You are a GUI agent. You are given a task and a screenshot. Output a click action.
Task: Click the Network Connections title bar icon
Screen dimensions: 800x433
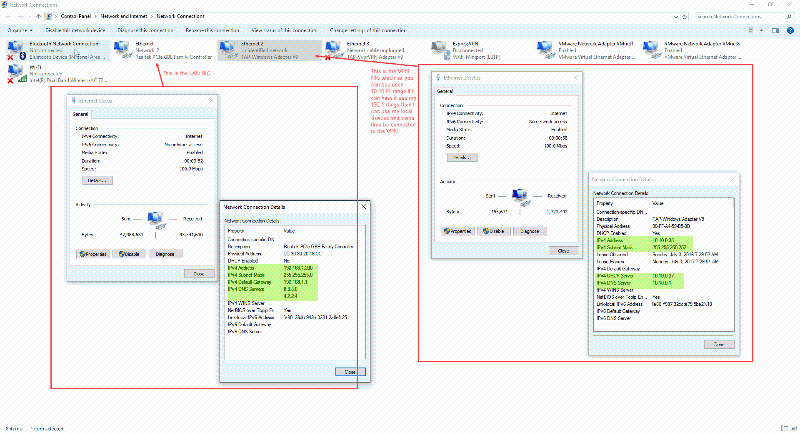pos(5,4)
